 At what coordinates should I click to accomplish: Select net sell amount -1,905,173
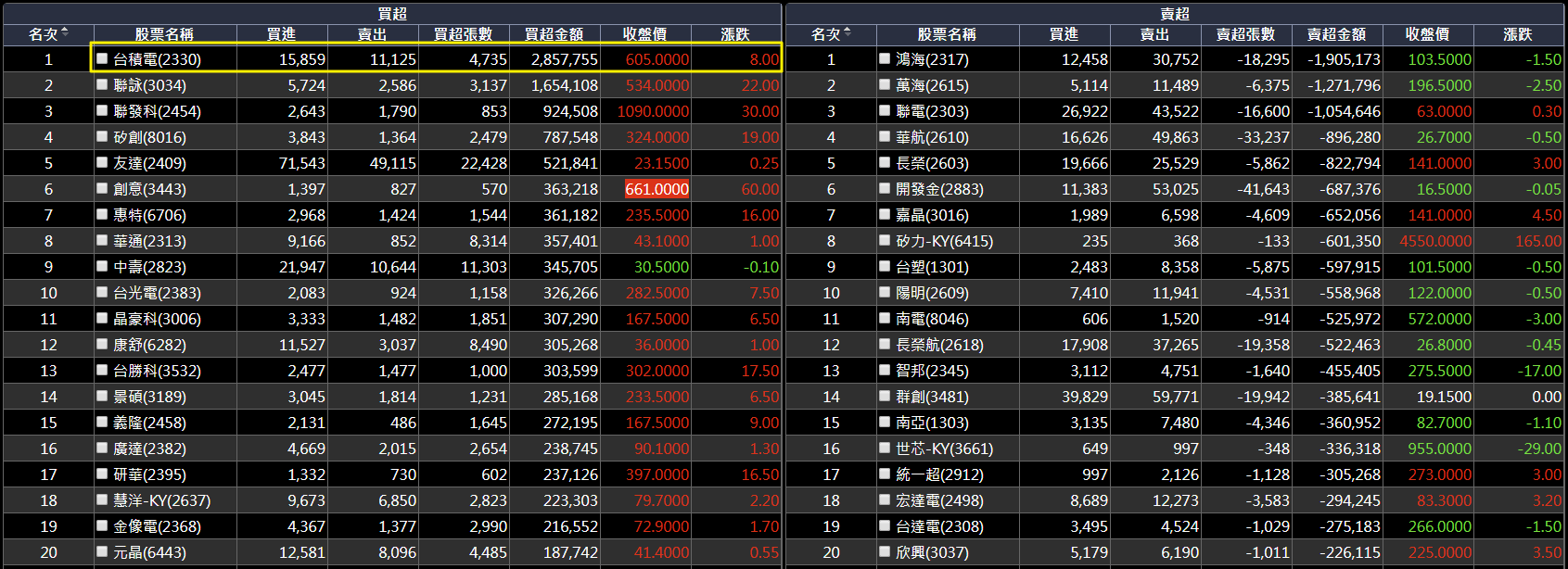click(x=1344, y=59)
